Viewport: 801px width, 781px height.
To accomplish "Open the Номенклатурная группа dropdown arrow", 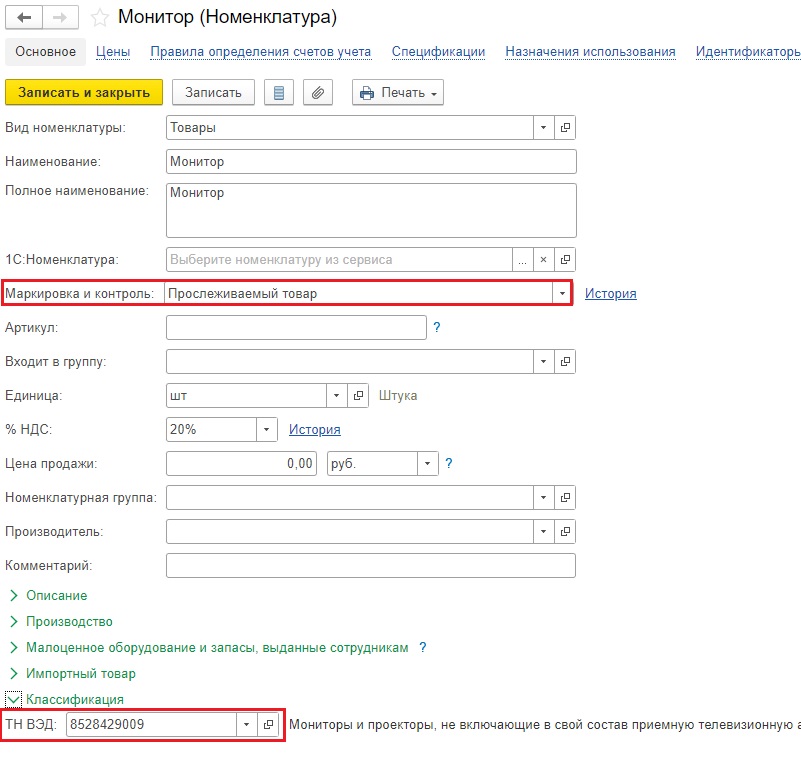I will point(544,498).
